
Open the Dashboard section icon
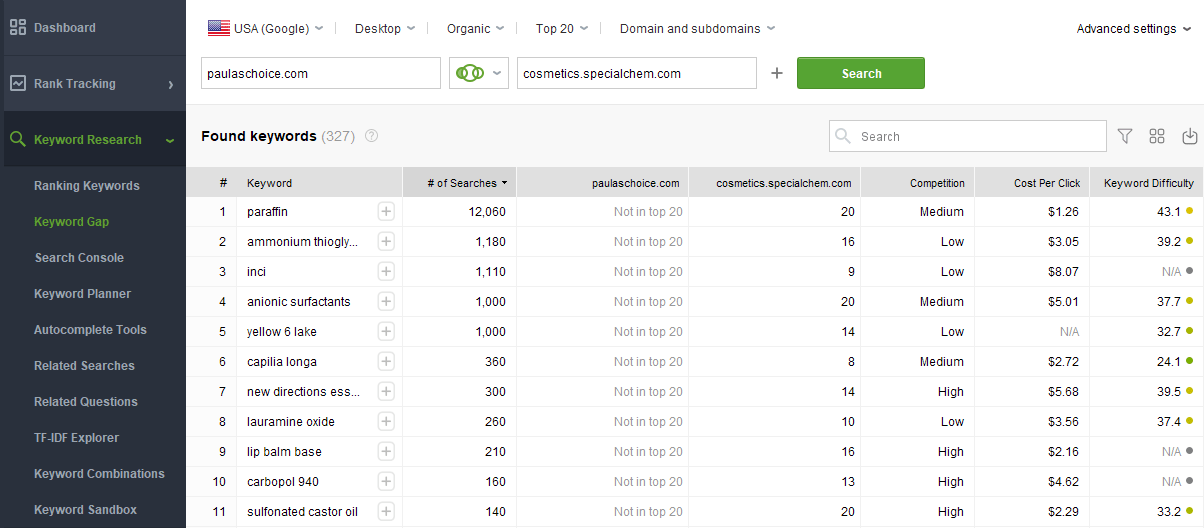[x=18, y=28]
